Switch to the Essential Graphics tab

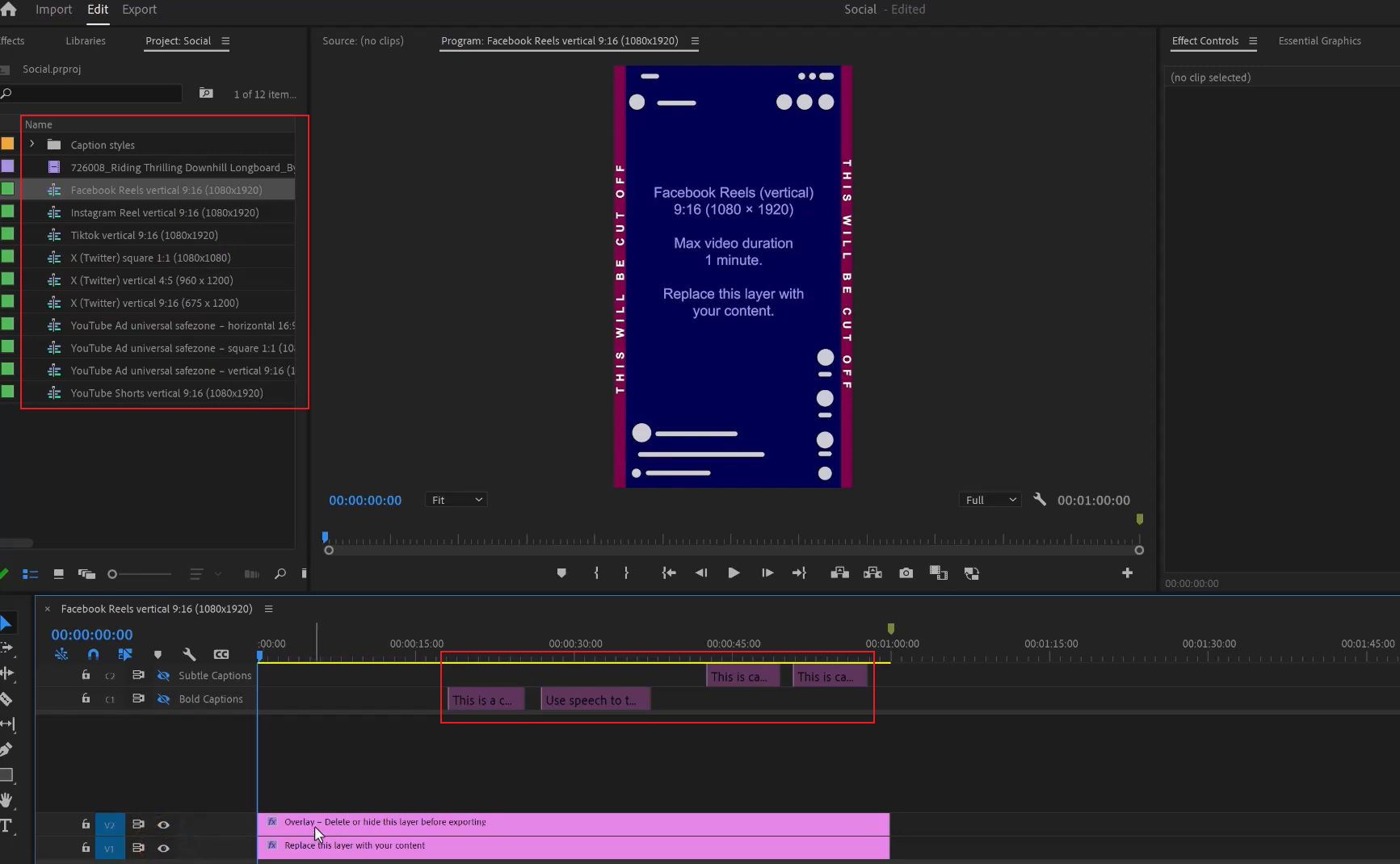(x=1319, y=40)
